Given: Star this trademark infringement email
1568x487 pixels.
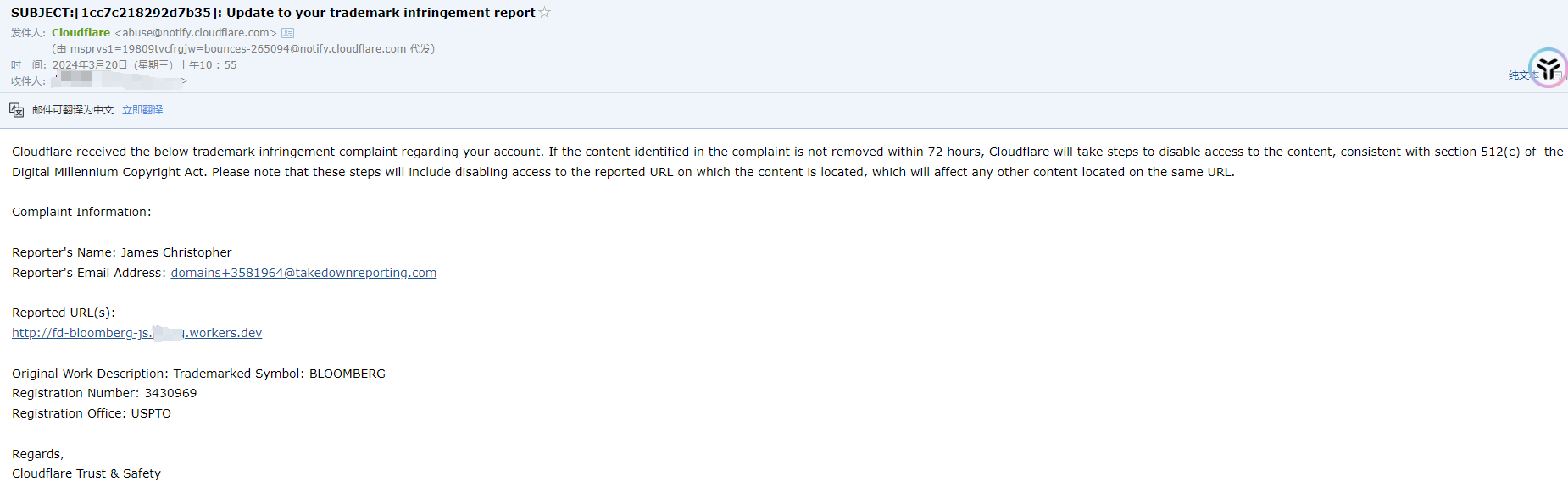Looking at the screenshot, I should point(545,12).
